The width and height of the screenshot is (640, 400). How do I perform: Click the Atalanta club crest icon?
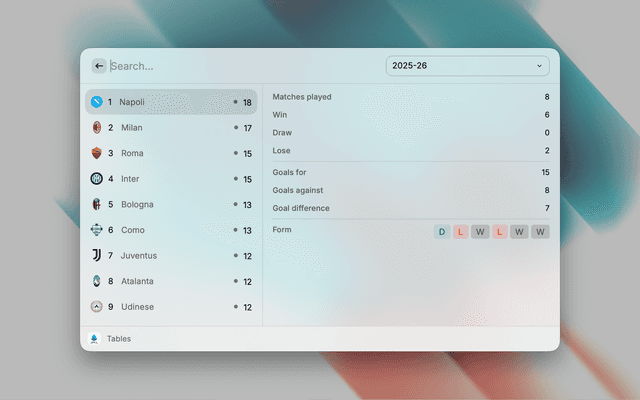tap(97, 281)
